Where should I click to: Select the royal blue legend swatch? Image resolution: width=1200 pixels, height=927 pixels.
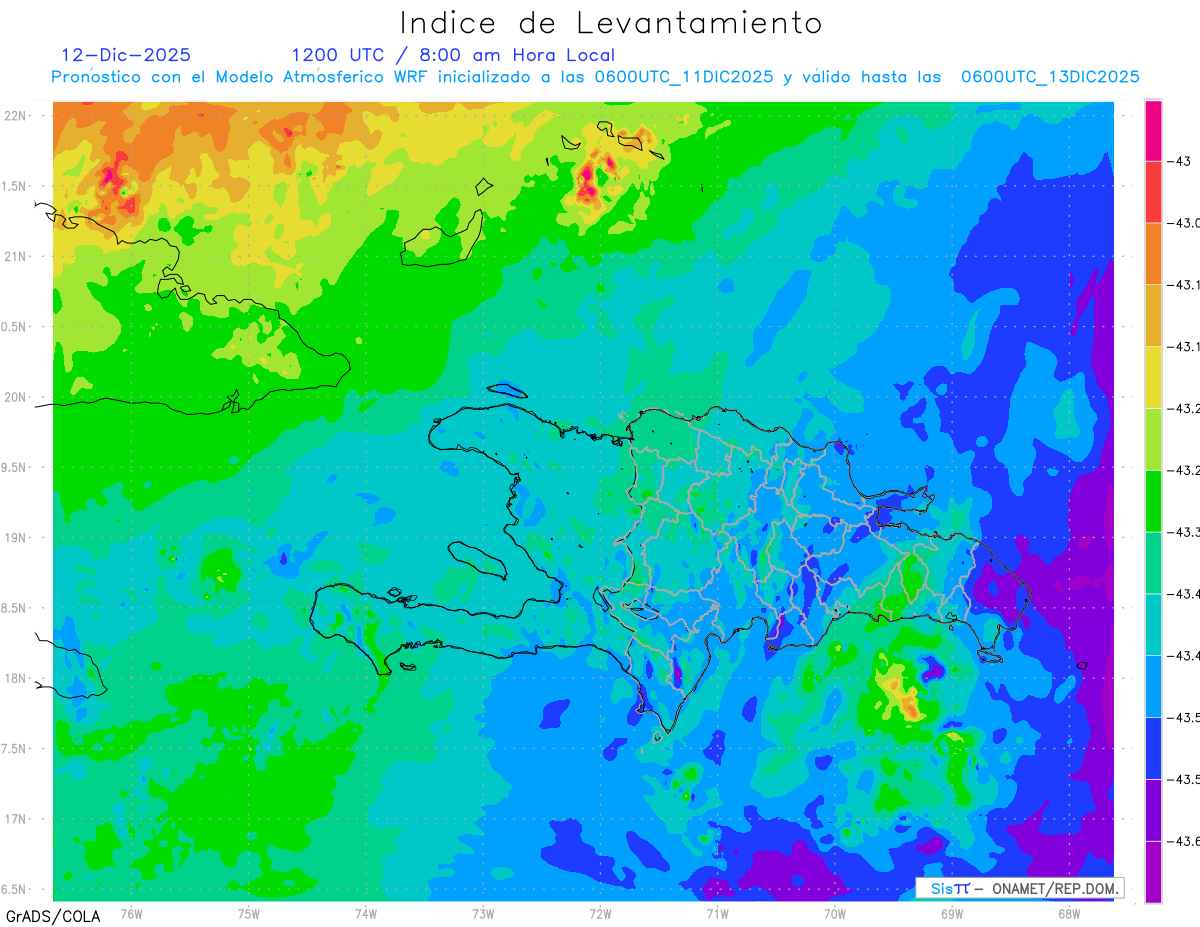point(1153,748)
